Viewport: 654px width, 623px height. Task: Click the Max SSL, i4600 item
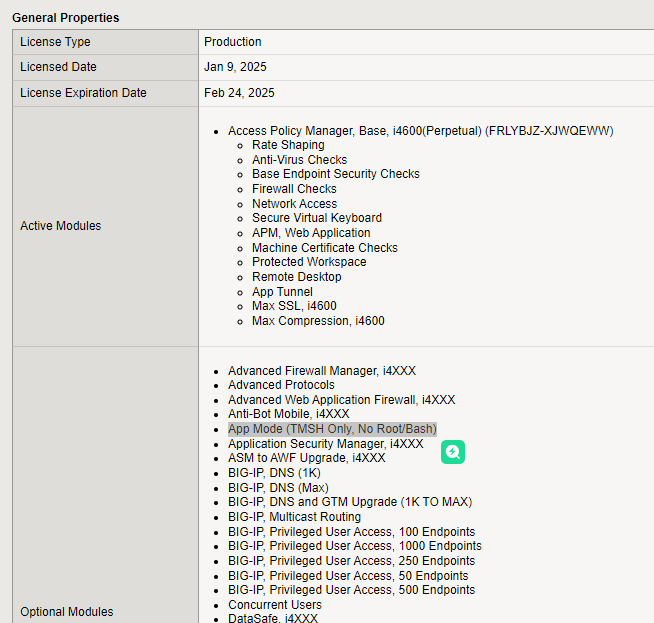[294, 306]
